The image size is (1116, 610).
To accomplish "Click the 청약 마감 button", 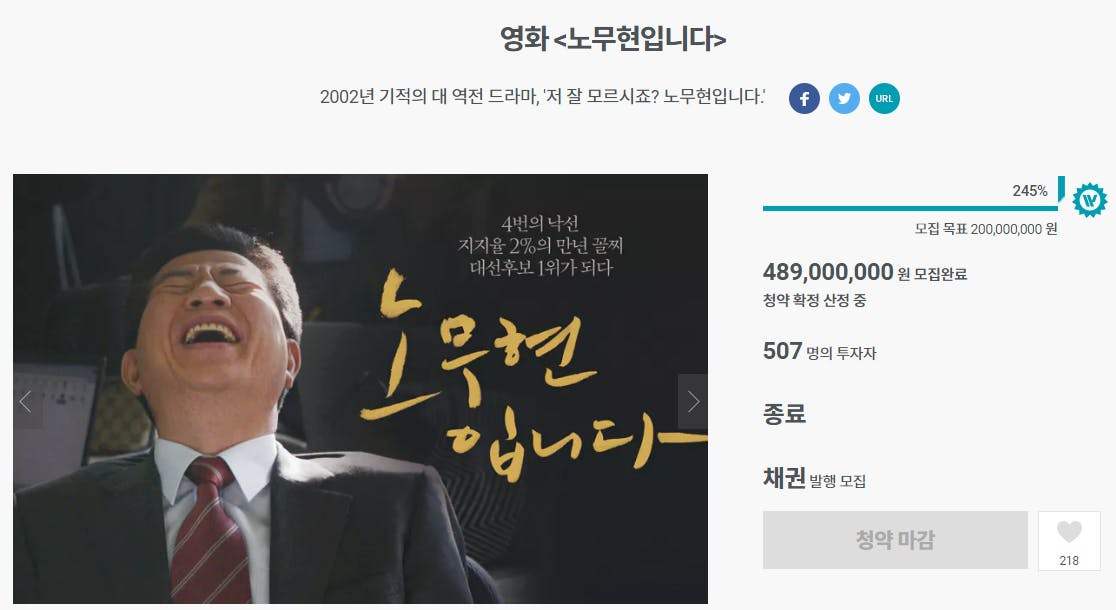I will tap(895, 540).
